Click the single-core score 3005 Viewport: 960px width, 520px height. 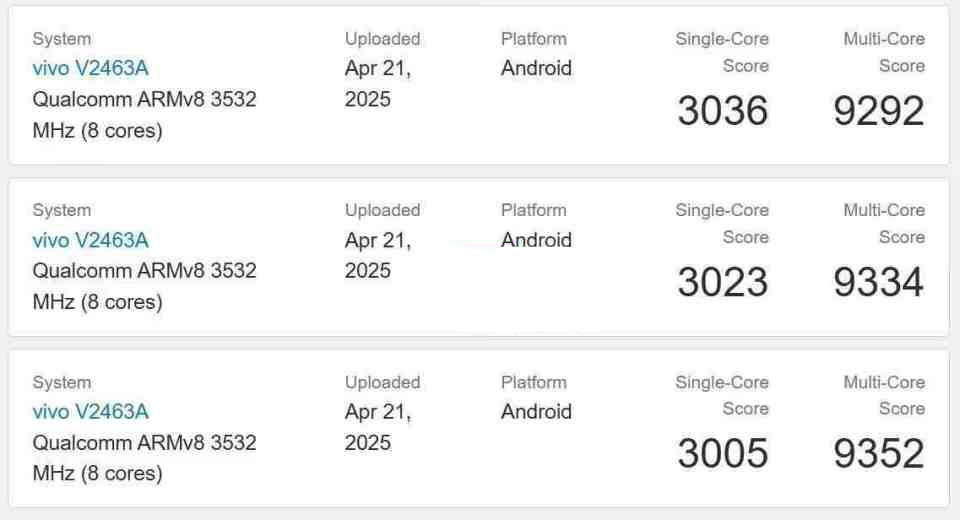722,454
